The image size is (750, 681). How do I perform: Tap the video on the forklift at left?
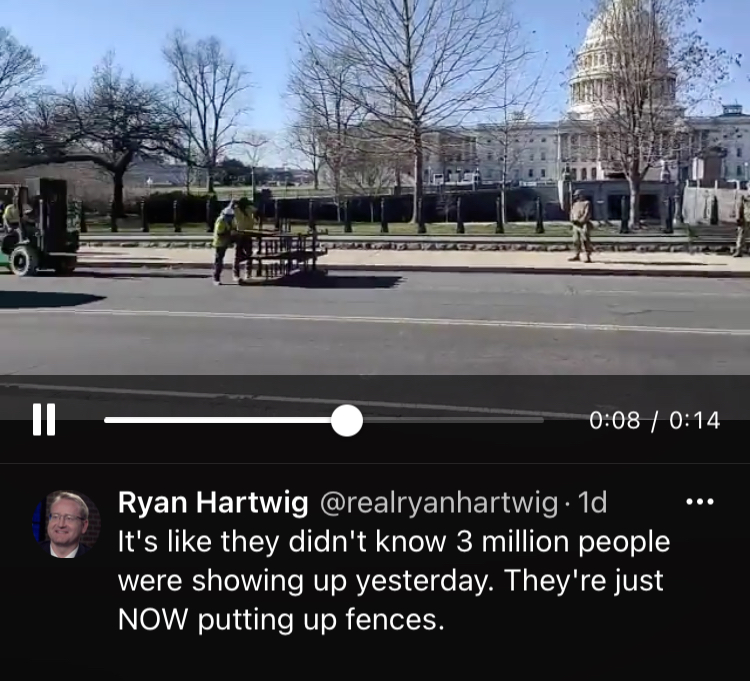click(38, 227)
